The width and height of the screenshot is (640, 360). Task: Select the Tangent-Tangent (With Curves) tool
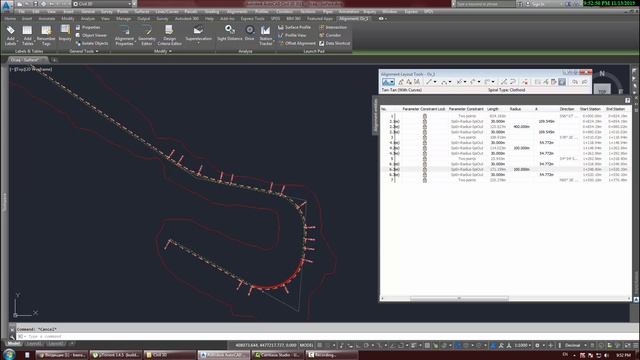tap(387, 82)
